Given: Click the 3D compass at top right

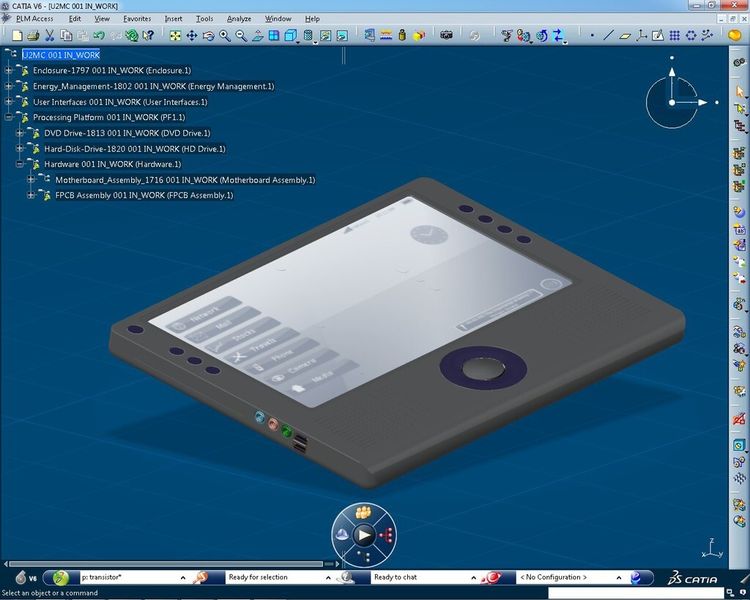Looking at the screenshot, I should point(673,102).
